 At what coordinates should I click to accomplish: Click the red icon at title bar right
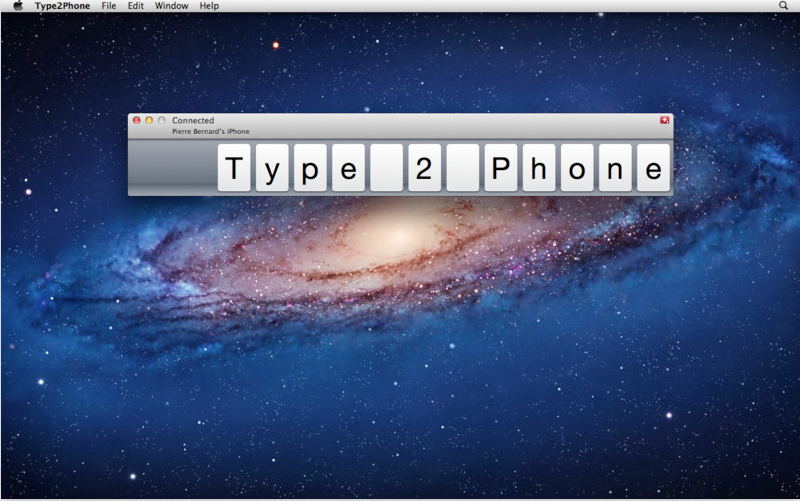pyautogui.click(x=664, y=120)
